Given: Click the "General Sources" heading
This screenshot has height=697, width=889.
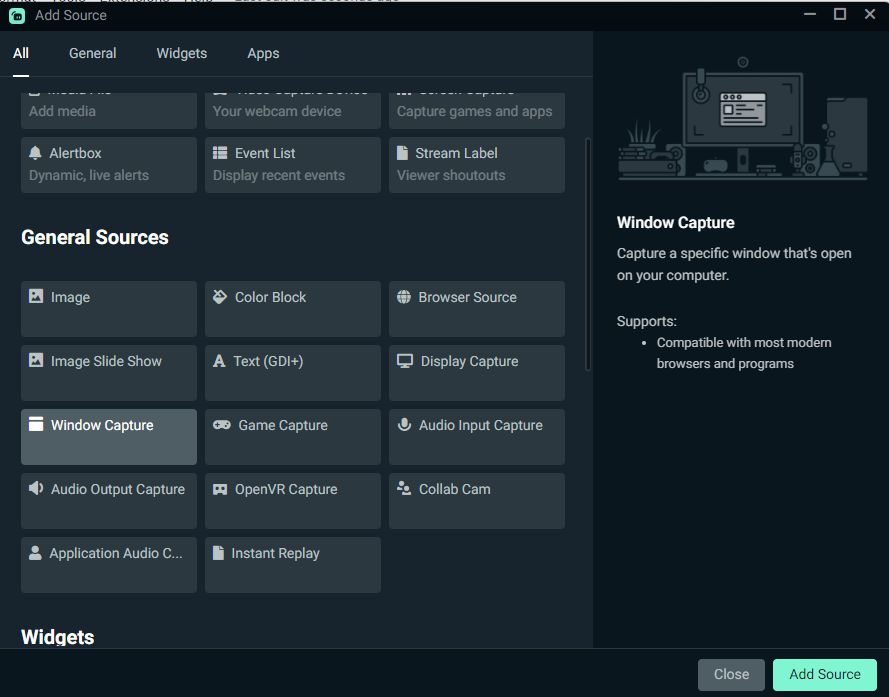Looking at the screenshot, I should point(95,237).
